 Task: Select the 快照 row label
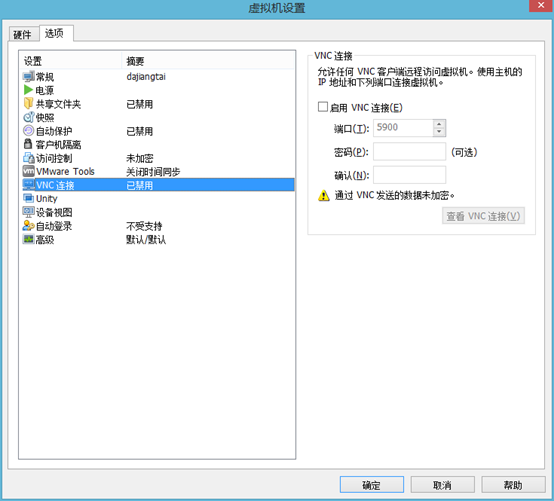pos(45,118)
